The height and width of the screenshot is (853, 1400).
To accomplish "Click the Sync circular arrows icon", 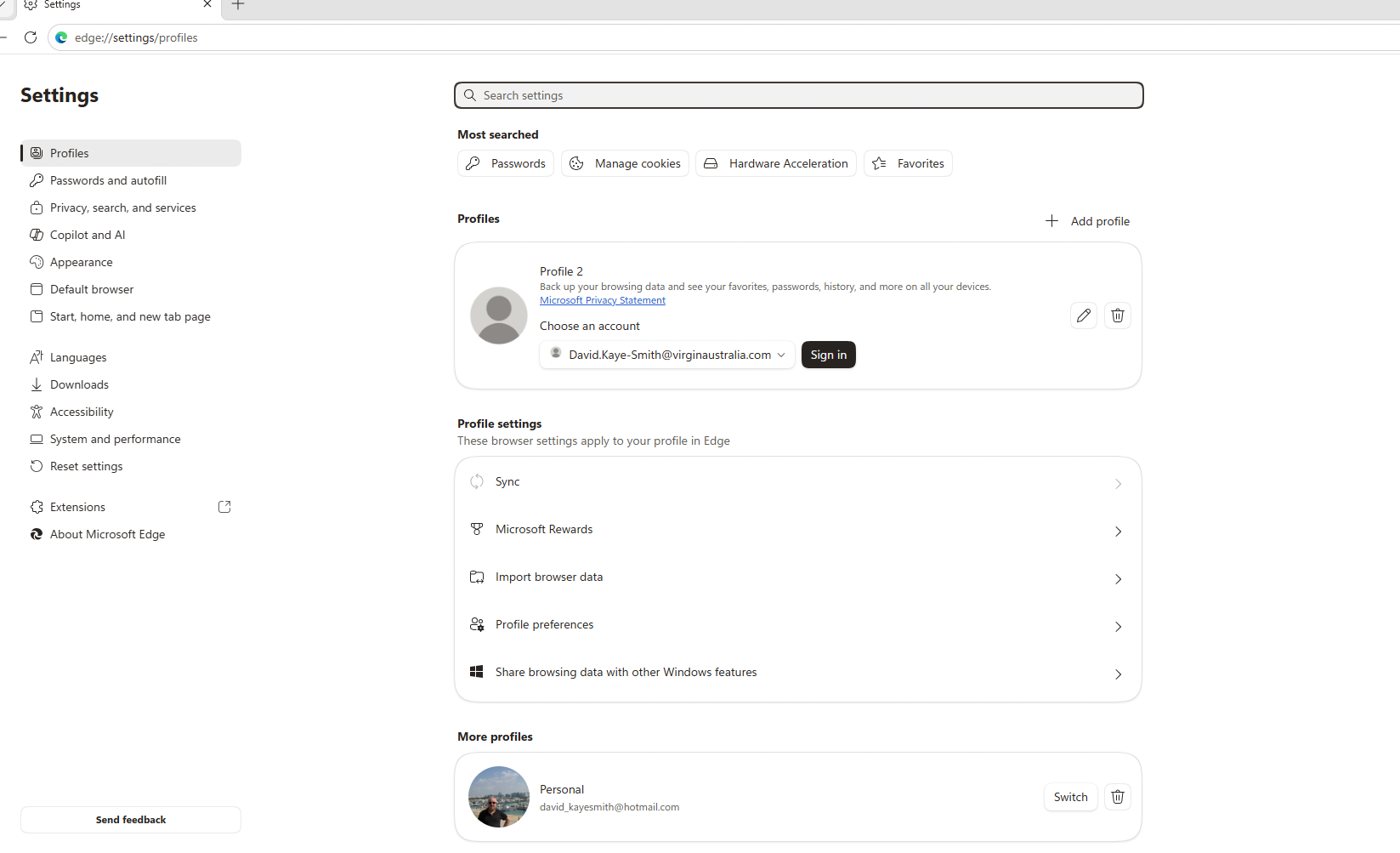I will point(477,481).
